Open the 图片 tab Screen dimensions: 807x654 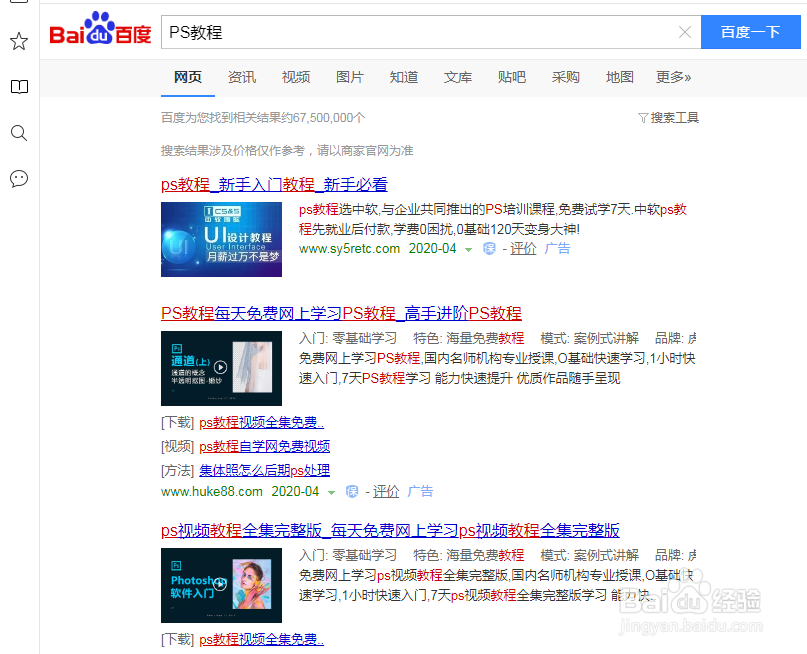tap(349, 77)
